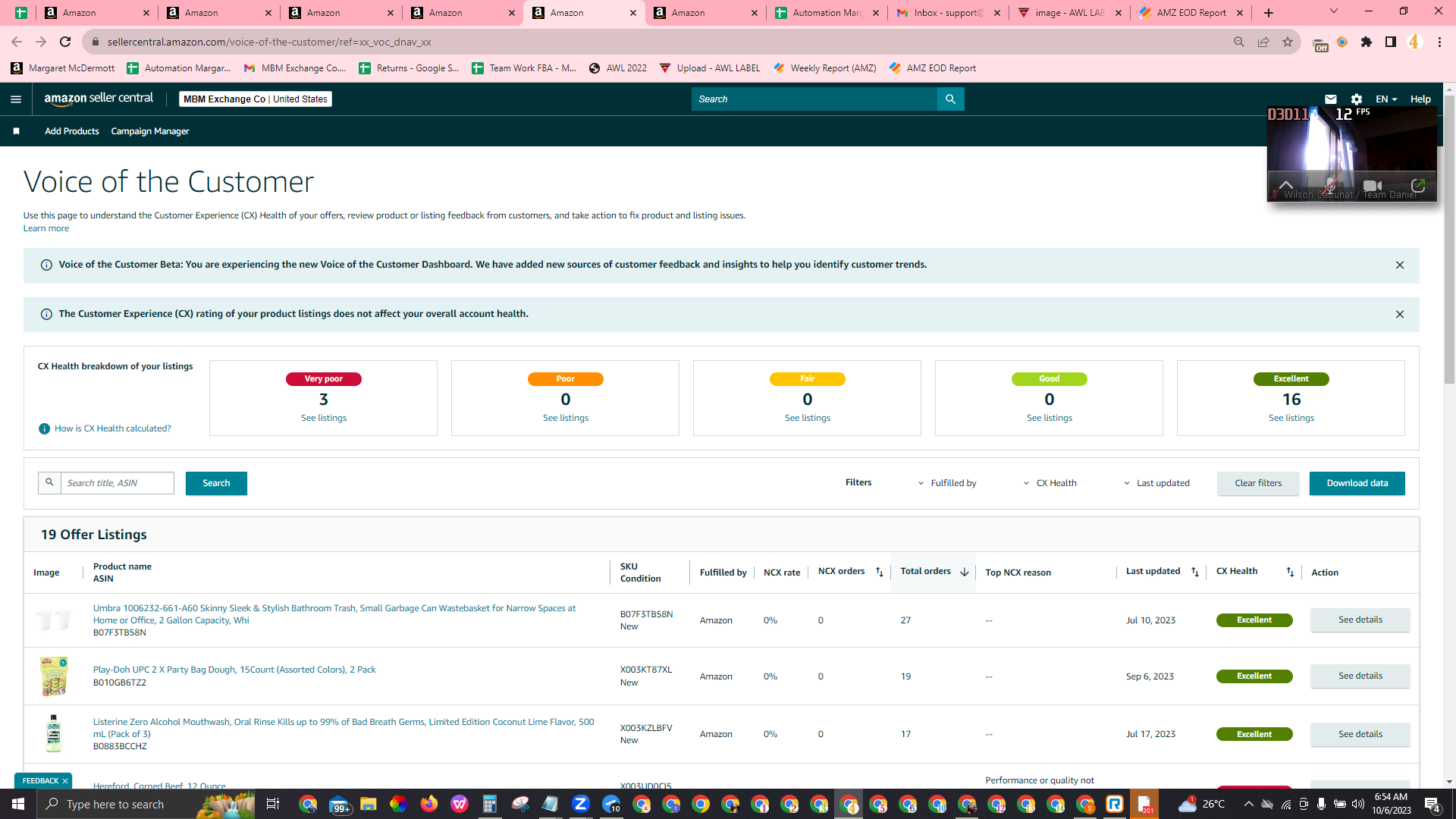Toggle microphone mute in Zoom overlay
The height and width of the screenshot is (819, 1456).
pos(1330,186)
